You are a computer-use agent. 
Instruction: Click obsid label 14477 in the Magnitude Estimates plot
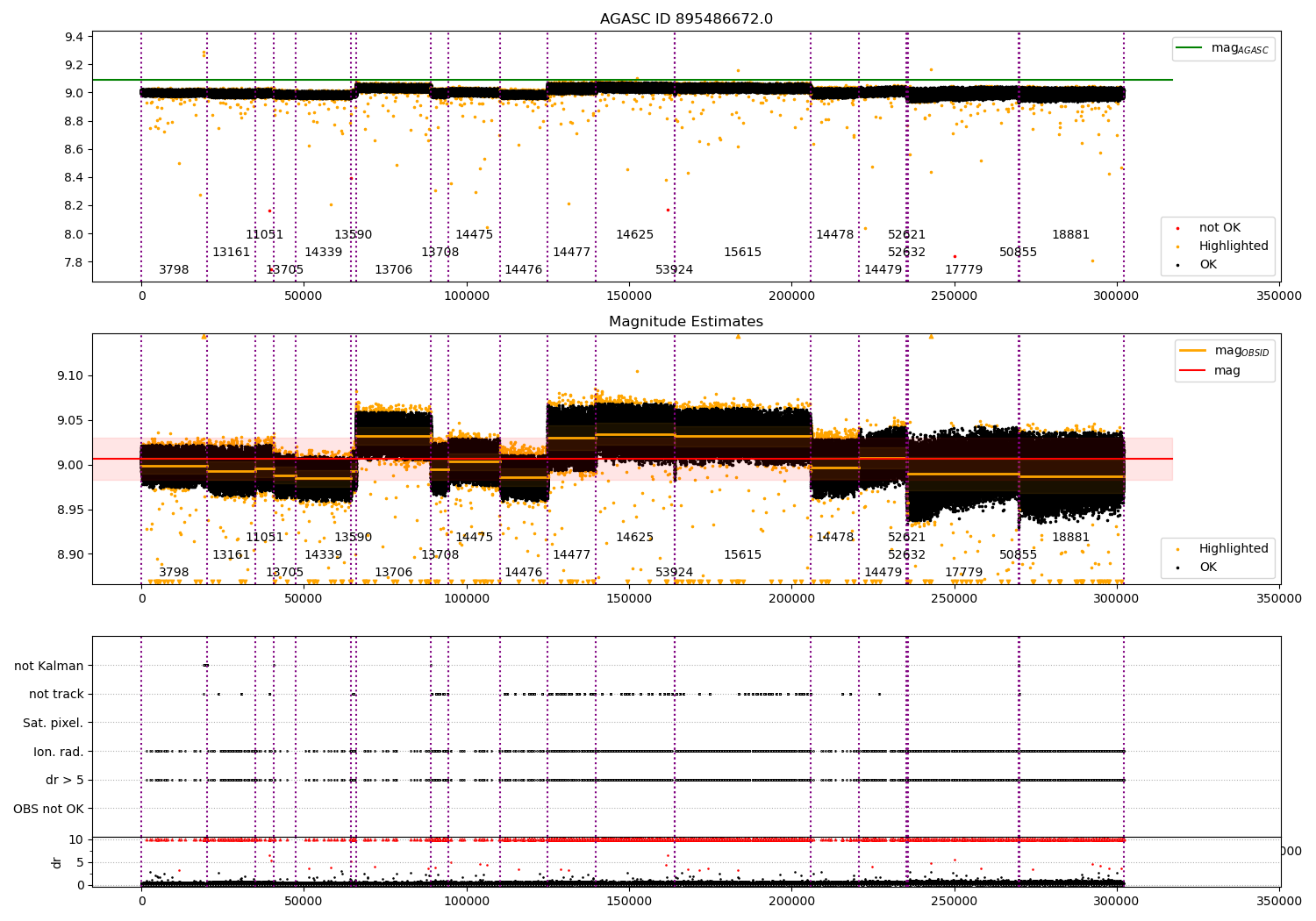[572, 554]
